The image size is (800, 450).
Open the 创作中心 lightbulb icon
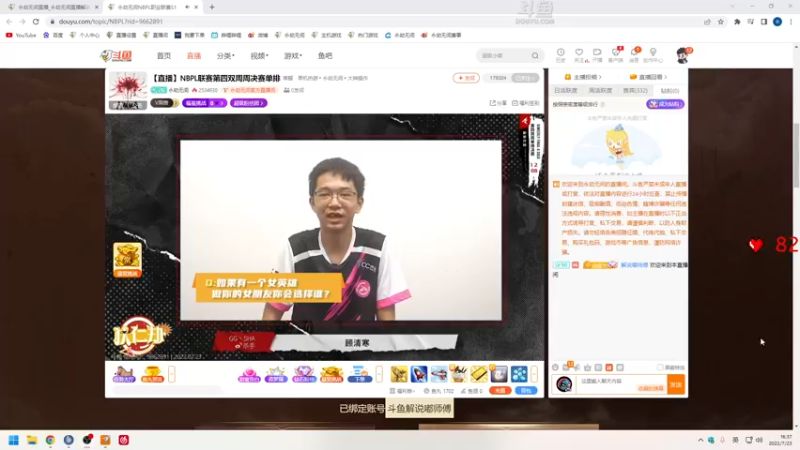653,55
